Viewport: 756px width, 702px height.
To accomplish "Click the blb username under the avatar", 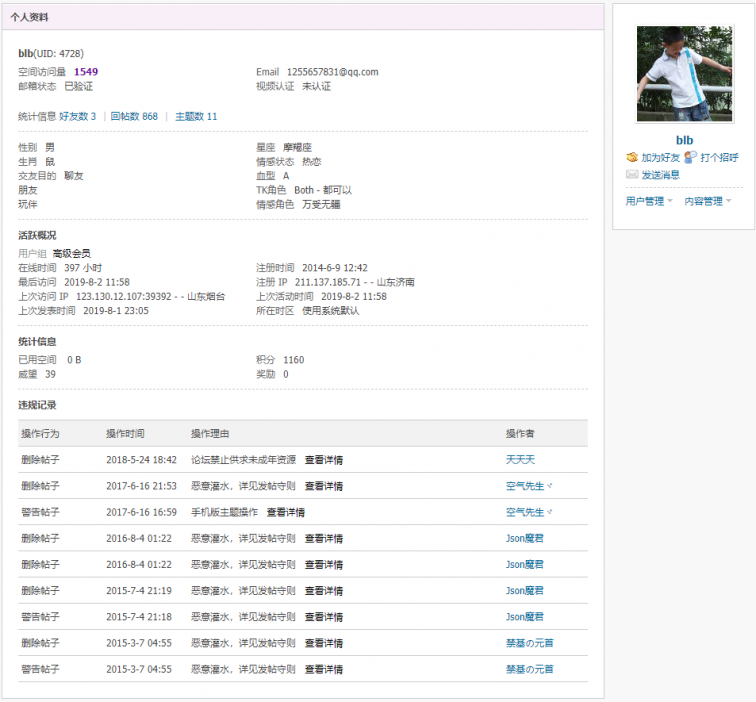I will [x=684, y=140].
